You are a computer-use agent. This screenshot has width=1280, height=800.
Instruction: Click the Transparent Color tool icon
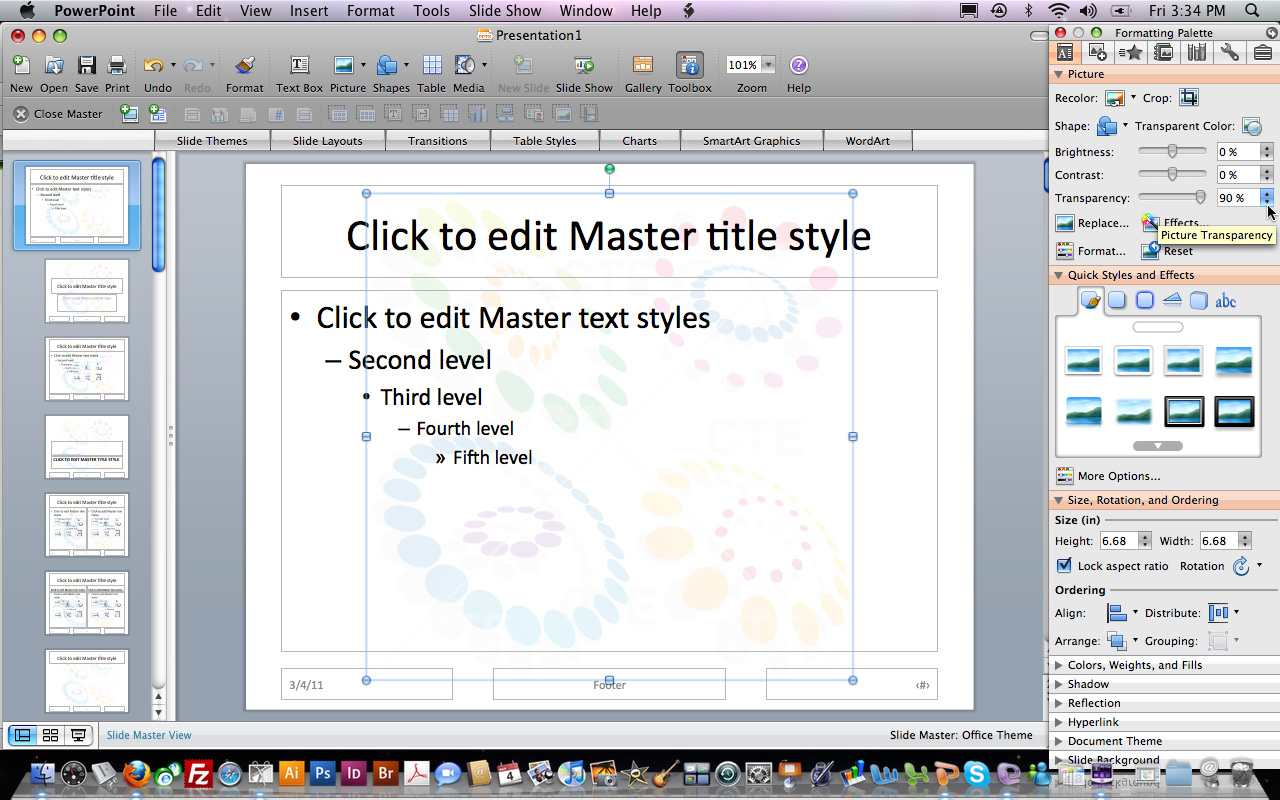[1251, 126]
